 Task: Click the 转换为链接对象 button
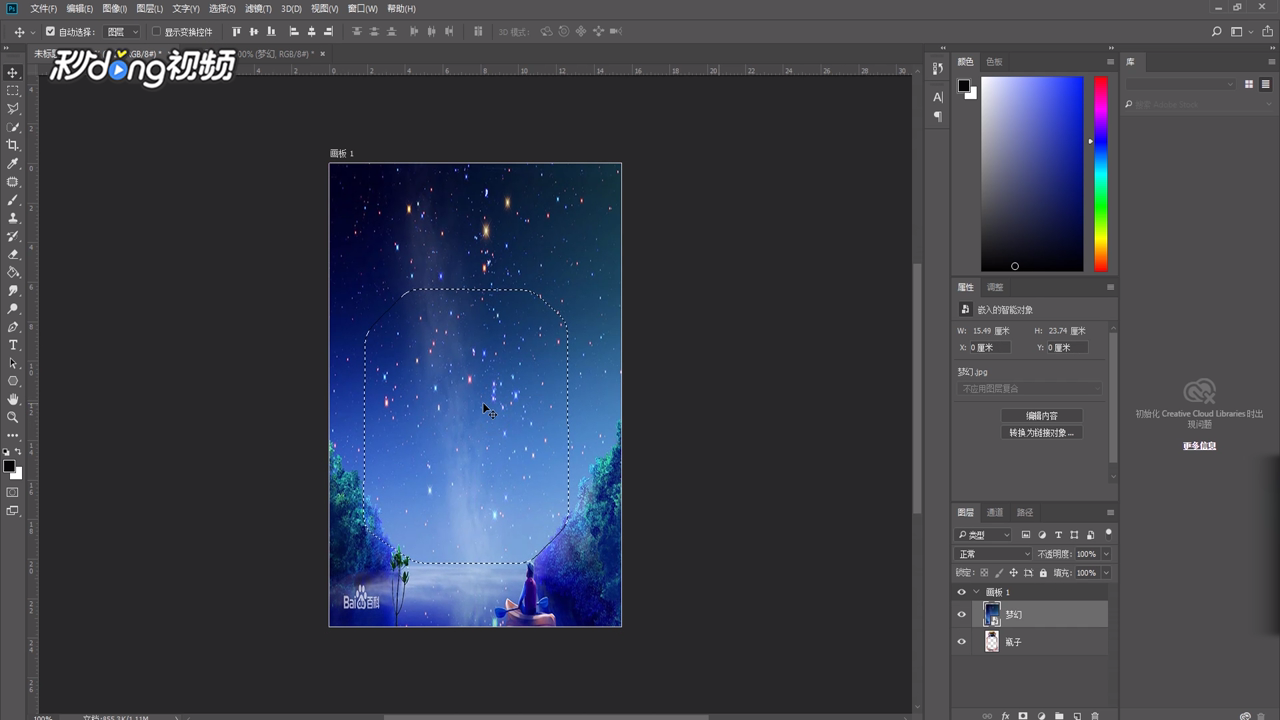point(1041,433)
